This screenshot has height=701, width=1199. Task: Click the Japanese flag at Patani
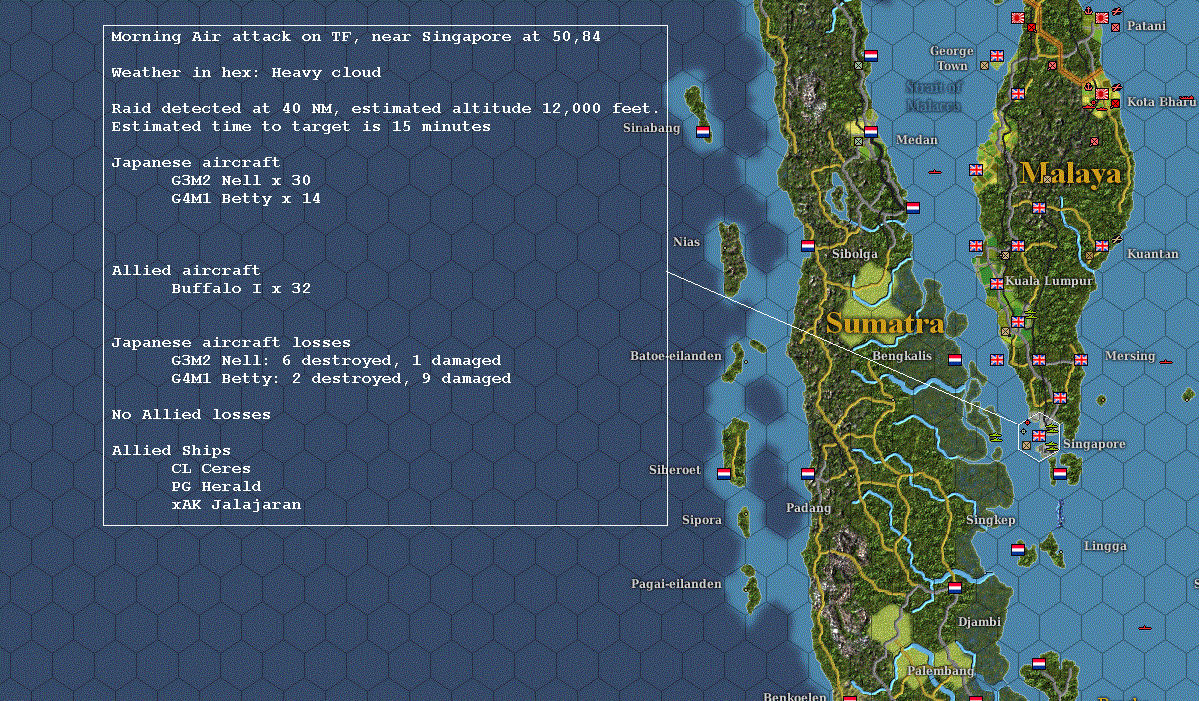click(1102, 18)
